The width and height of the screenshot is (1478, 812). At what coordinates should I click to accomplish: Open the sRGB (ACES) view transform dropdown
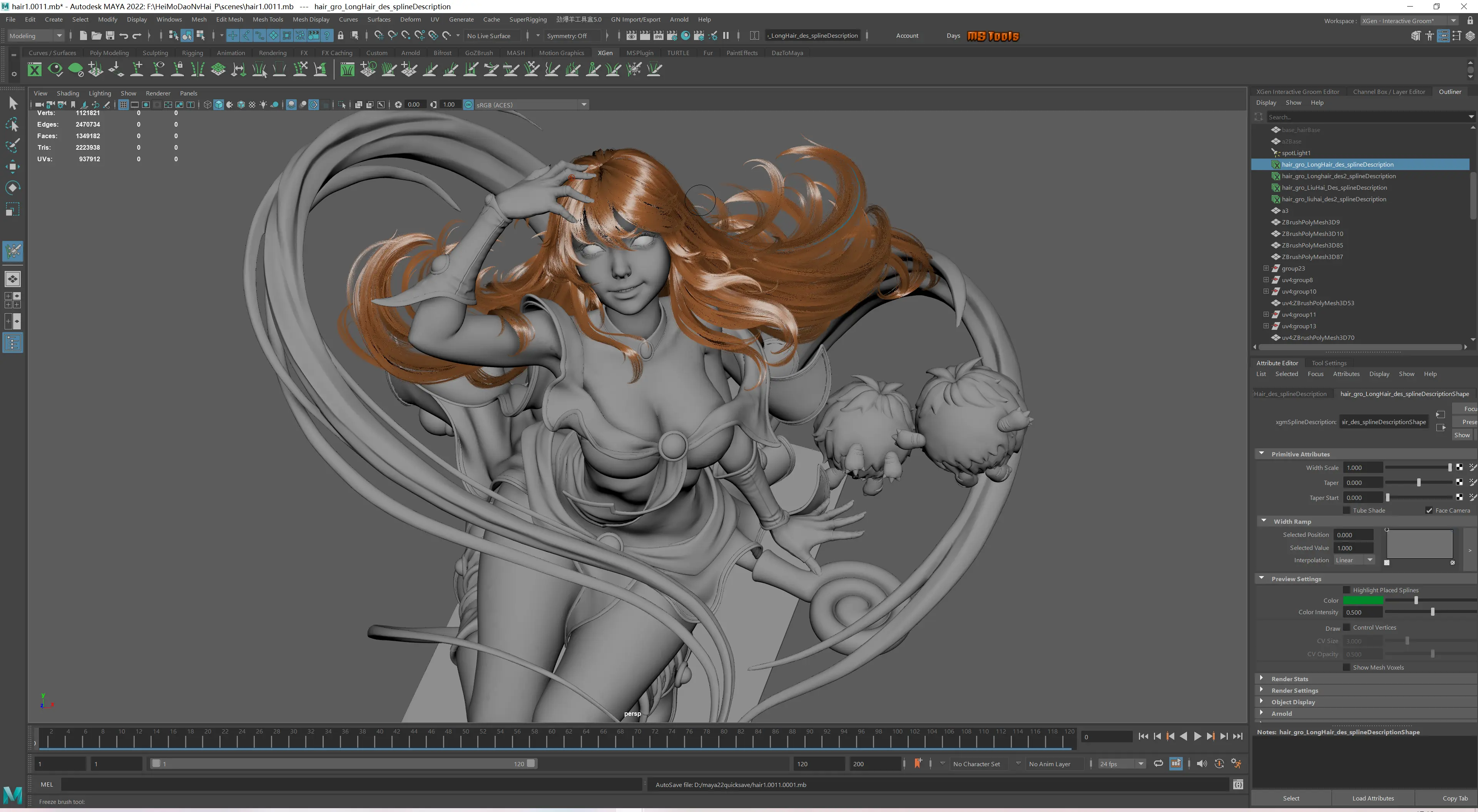[531, 104]
